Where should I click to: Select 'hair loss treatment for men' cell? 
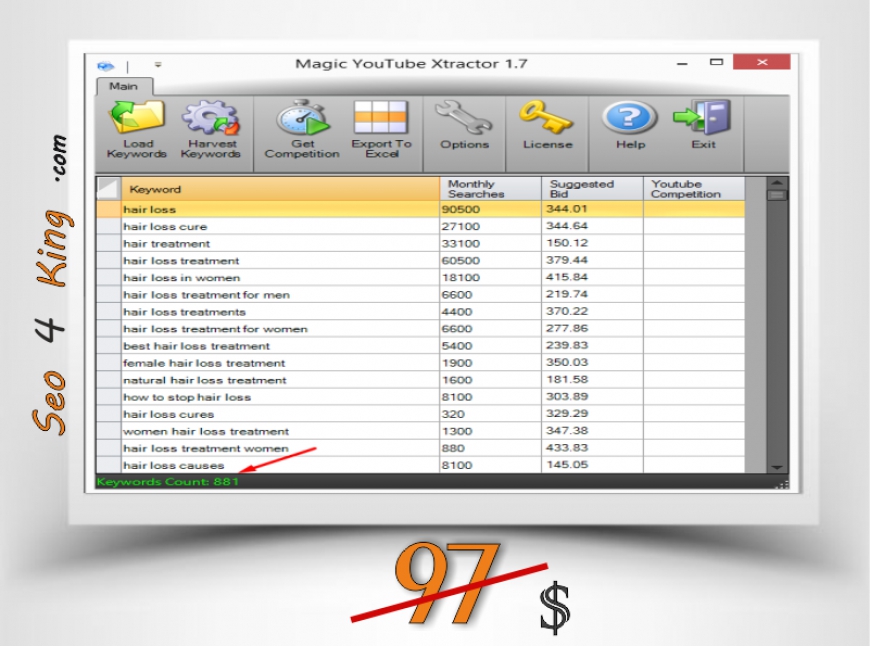pyautogui.click(x=280, y=295)
